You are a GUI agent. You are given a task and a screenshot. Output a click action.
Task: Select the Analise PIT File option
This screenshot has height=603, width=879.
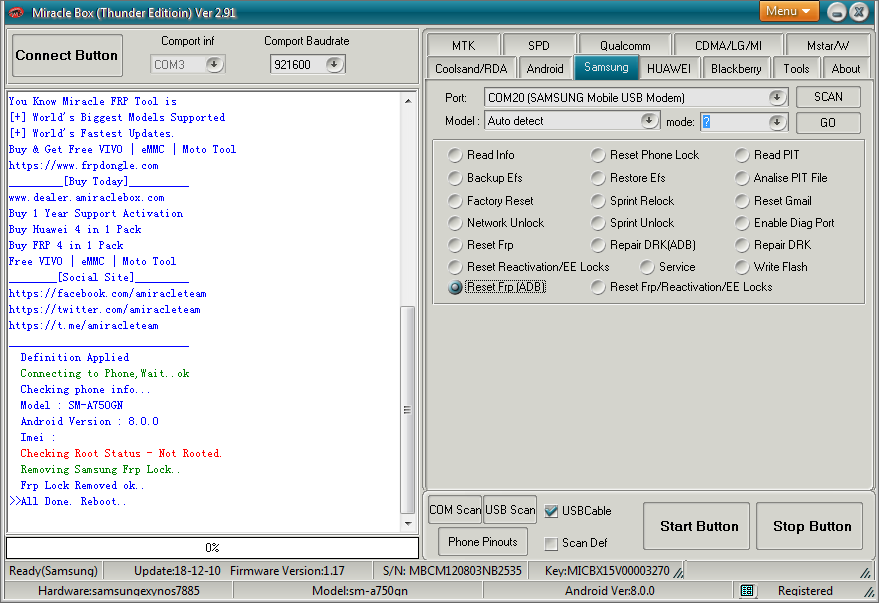coord(742,178)
